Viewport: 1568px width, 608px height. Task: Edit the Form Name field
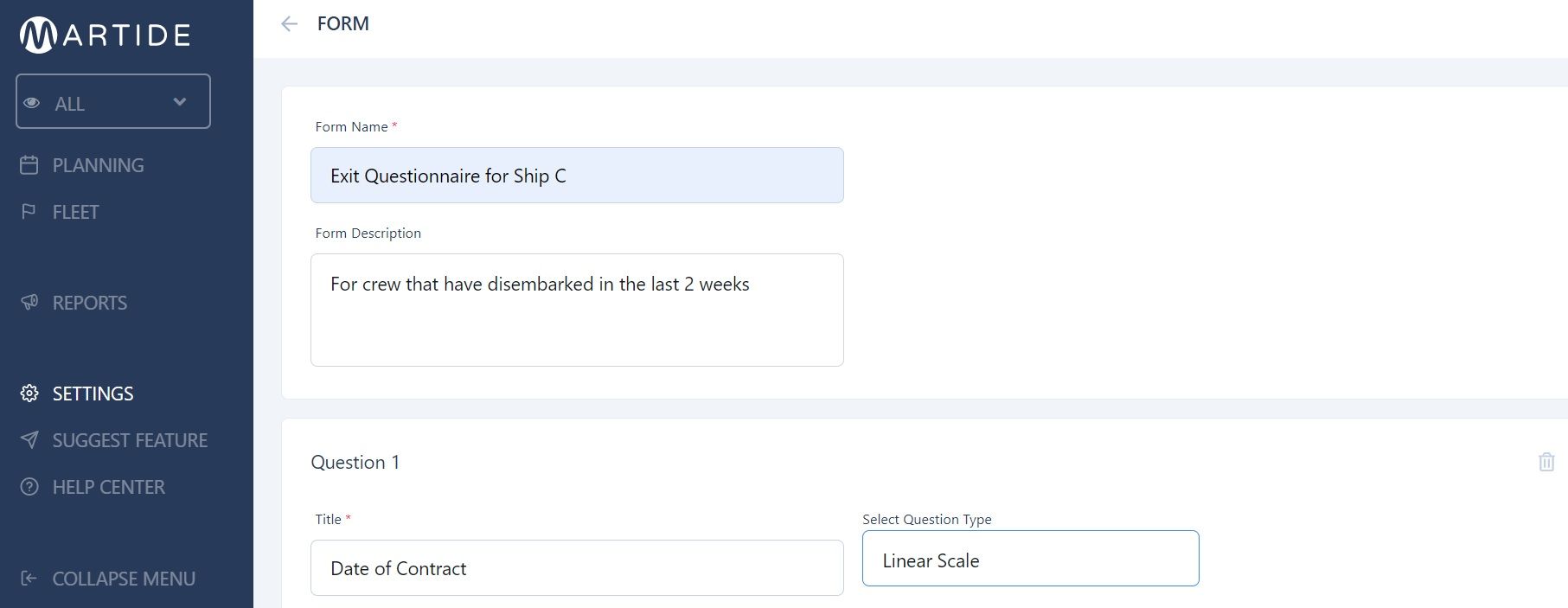click(577, 176)
